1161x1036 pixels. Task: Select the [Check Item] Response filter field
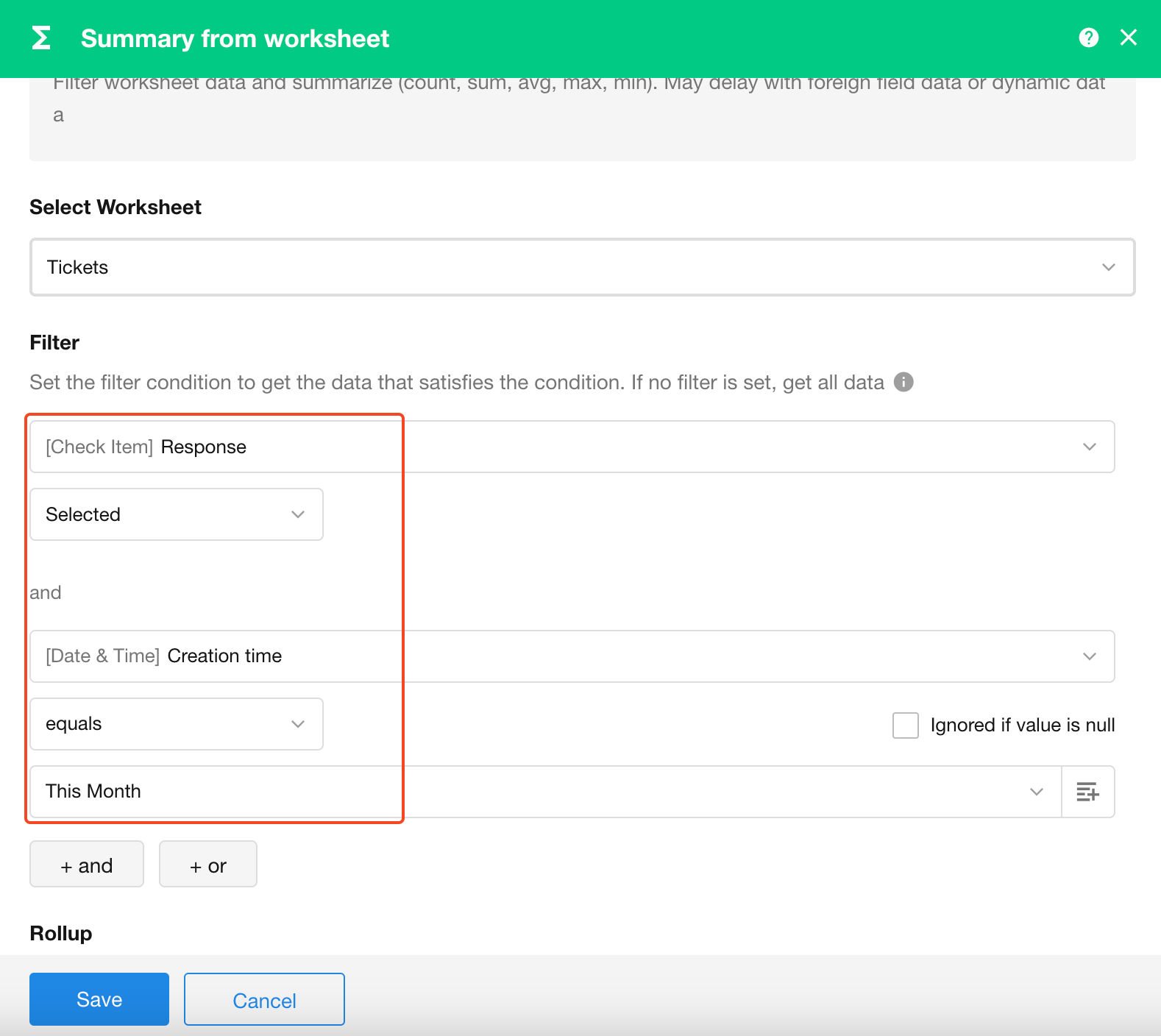click(x=559, y=447)
